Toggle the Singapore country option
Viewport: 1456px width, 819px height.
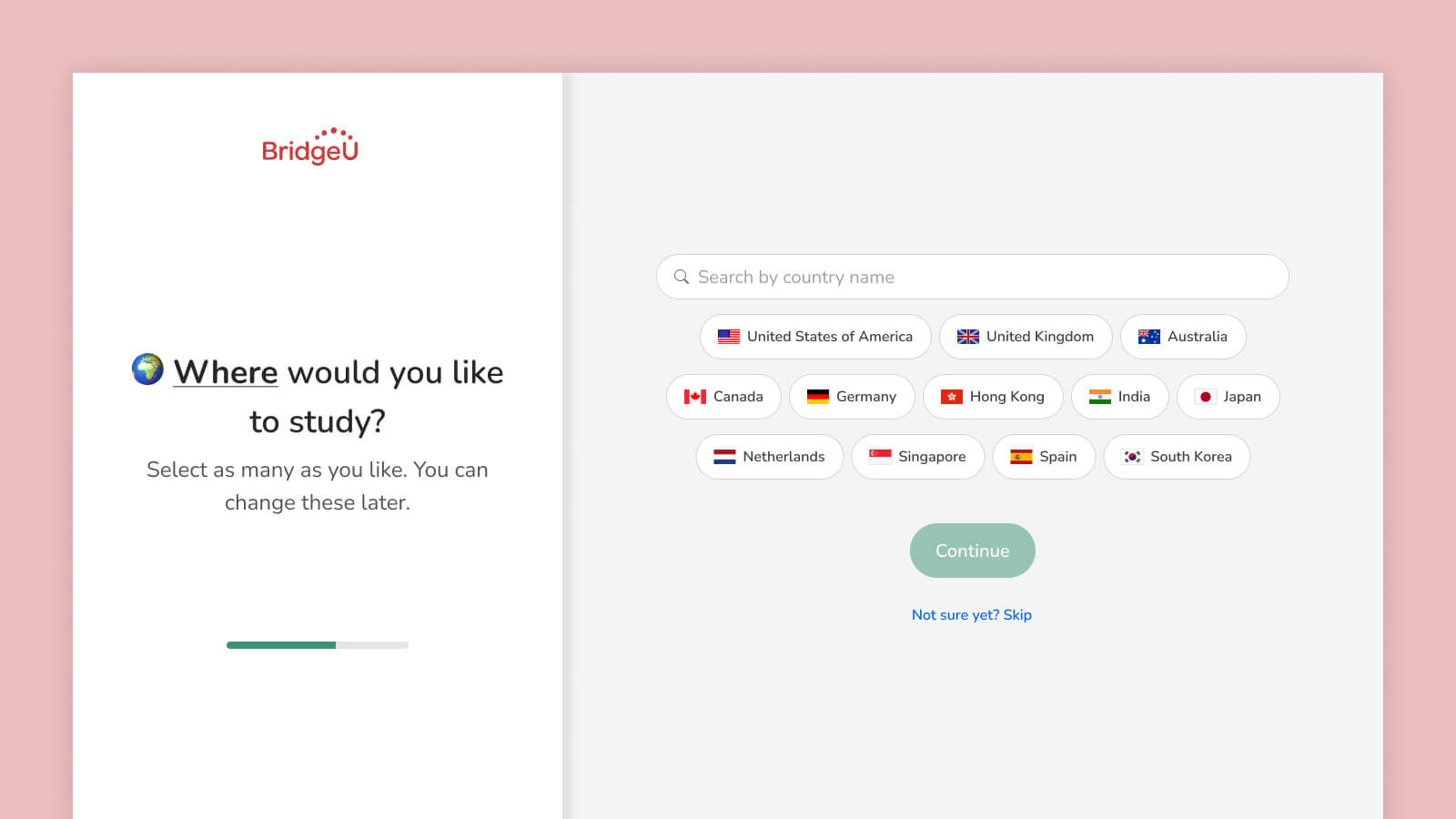click(x=918, y=457)
